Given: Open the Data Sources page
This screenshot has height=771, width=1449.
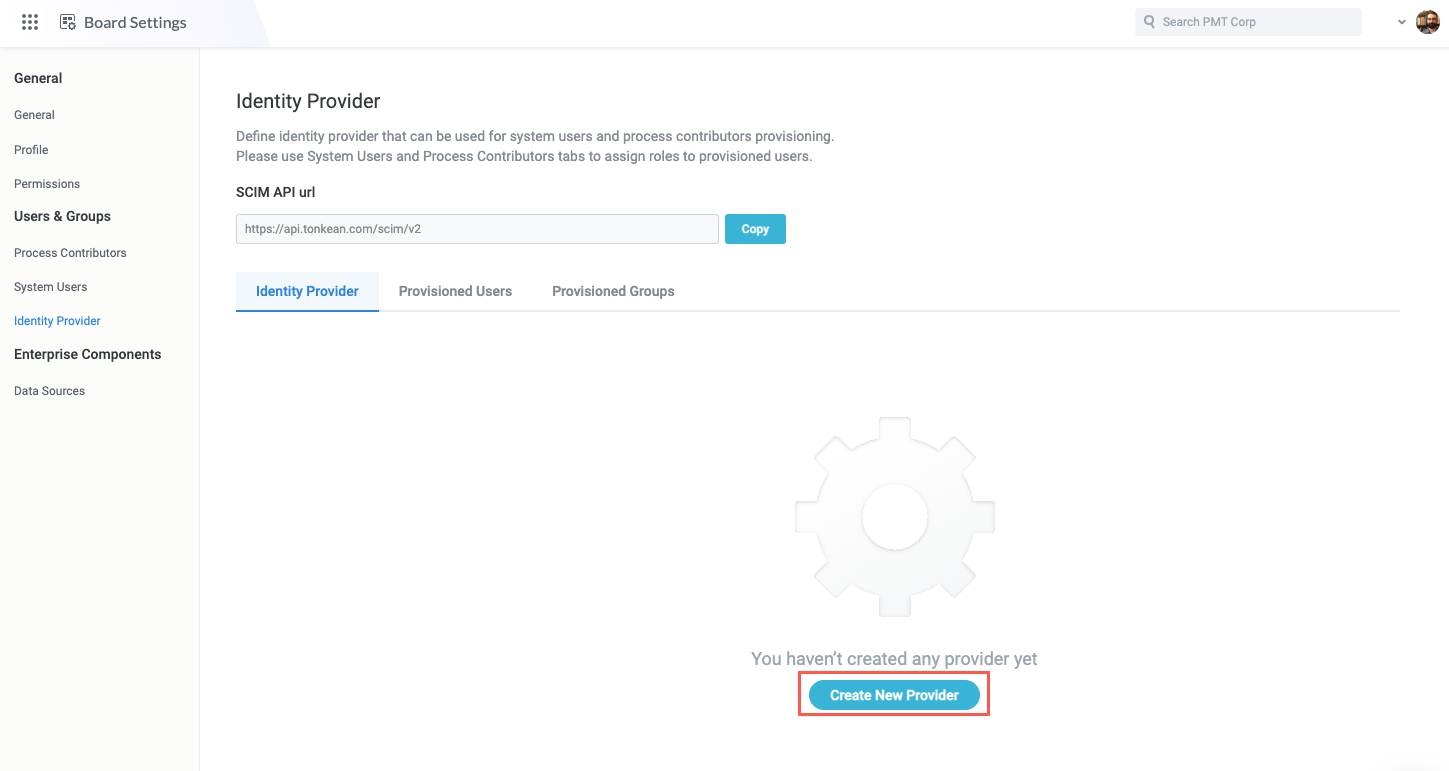Looking at the screenshot, I should [x=49, y=390].
